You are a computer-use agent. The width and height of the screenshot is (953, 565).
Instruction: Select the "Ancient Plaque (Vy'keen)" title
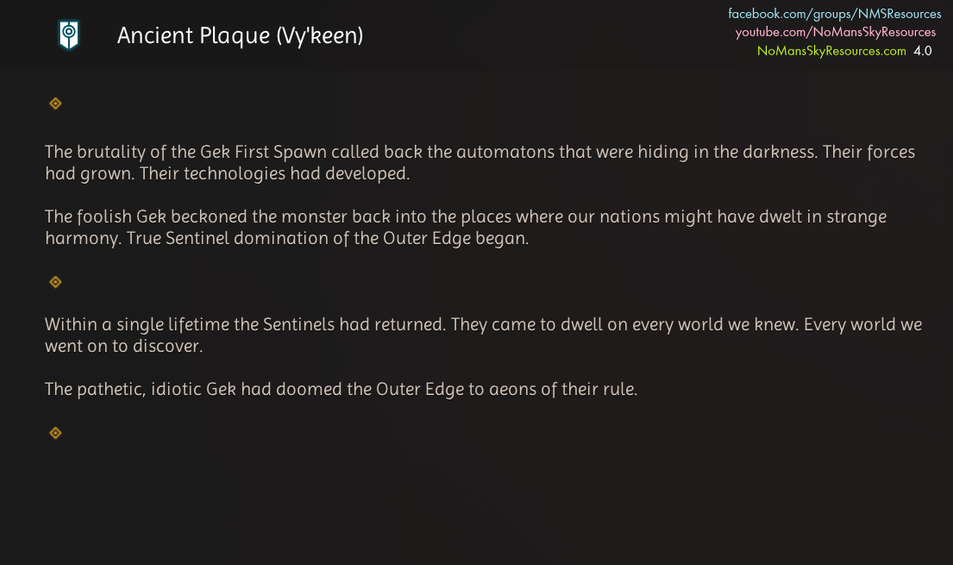coord(240,36)
